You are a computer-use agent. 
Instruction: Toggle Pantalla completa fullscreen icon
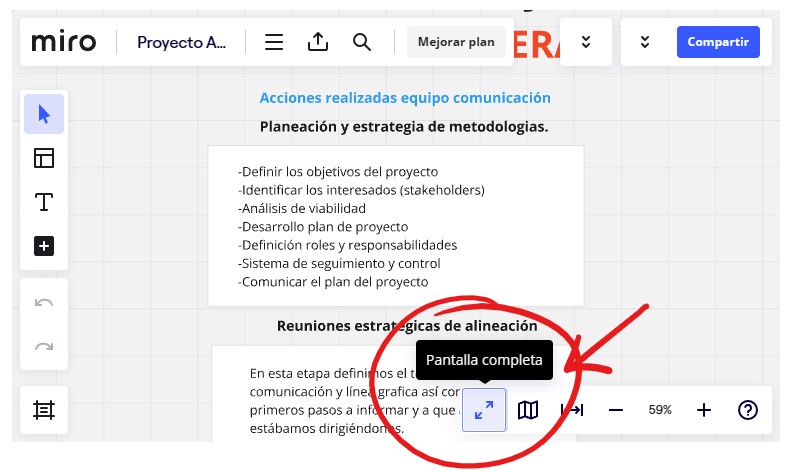tap(484, 410)
